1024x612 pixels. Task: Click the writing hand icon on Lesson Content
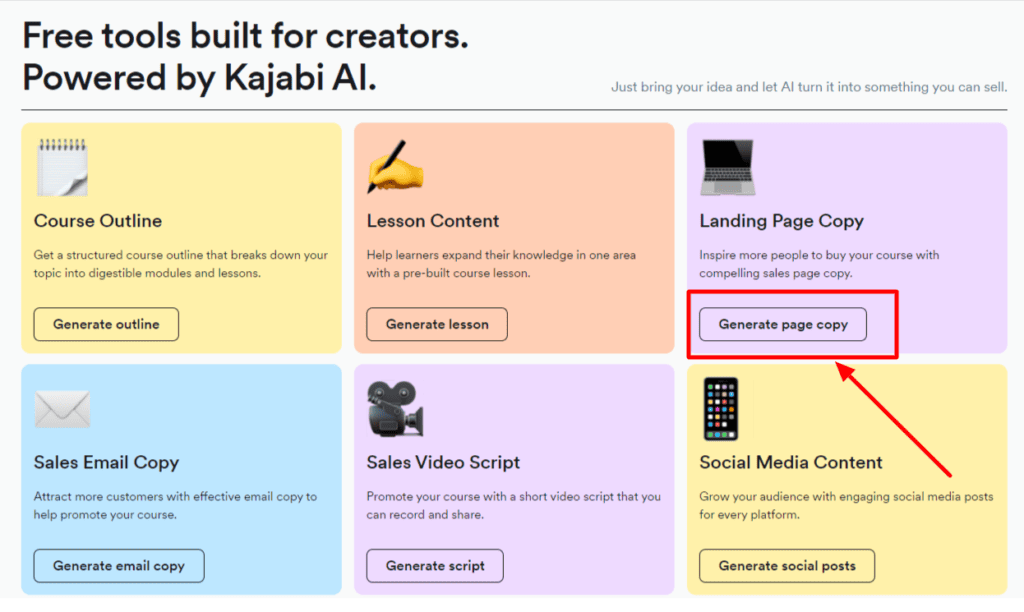click(x=395, y=167)
